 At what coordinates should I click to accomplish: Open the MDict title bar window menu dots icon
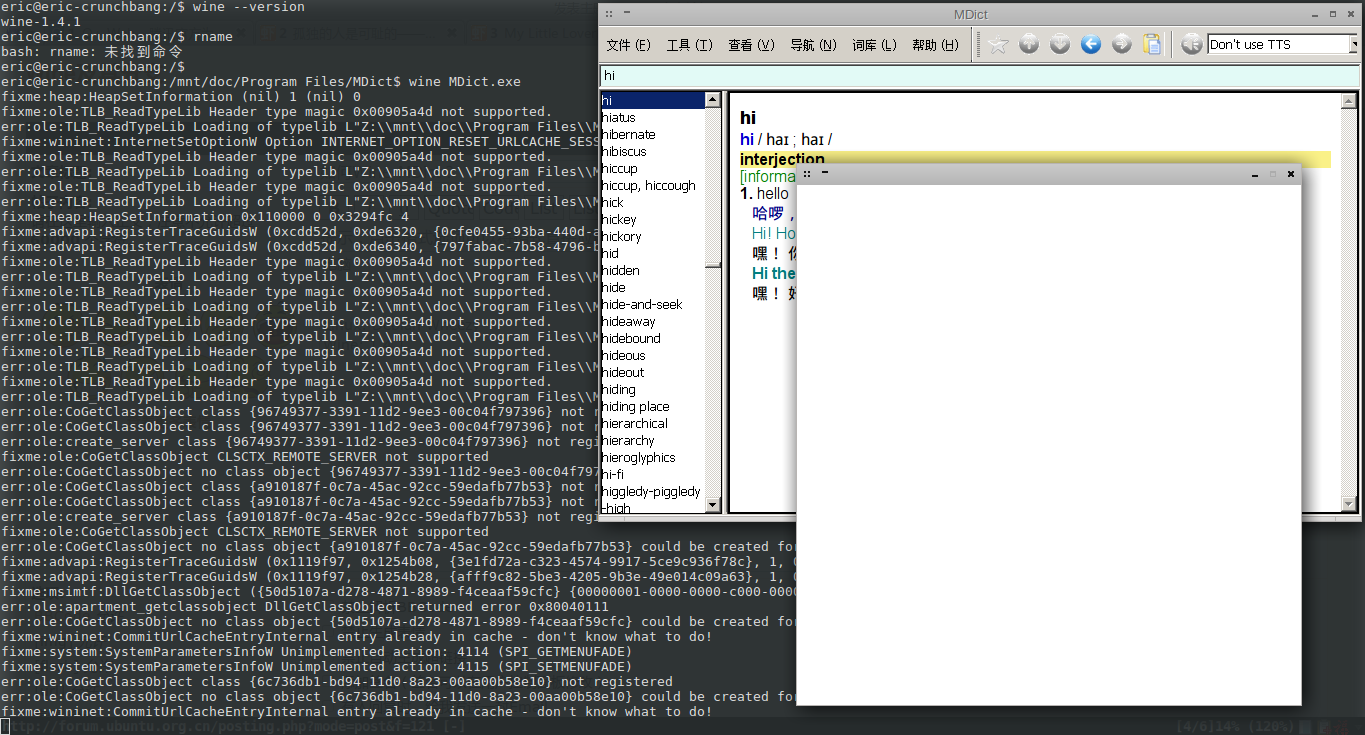pos(611,13)
